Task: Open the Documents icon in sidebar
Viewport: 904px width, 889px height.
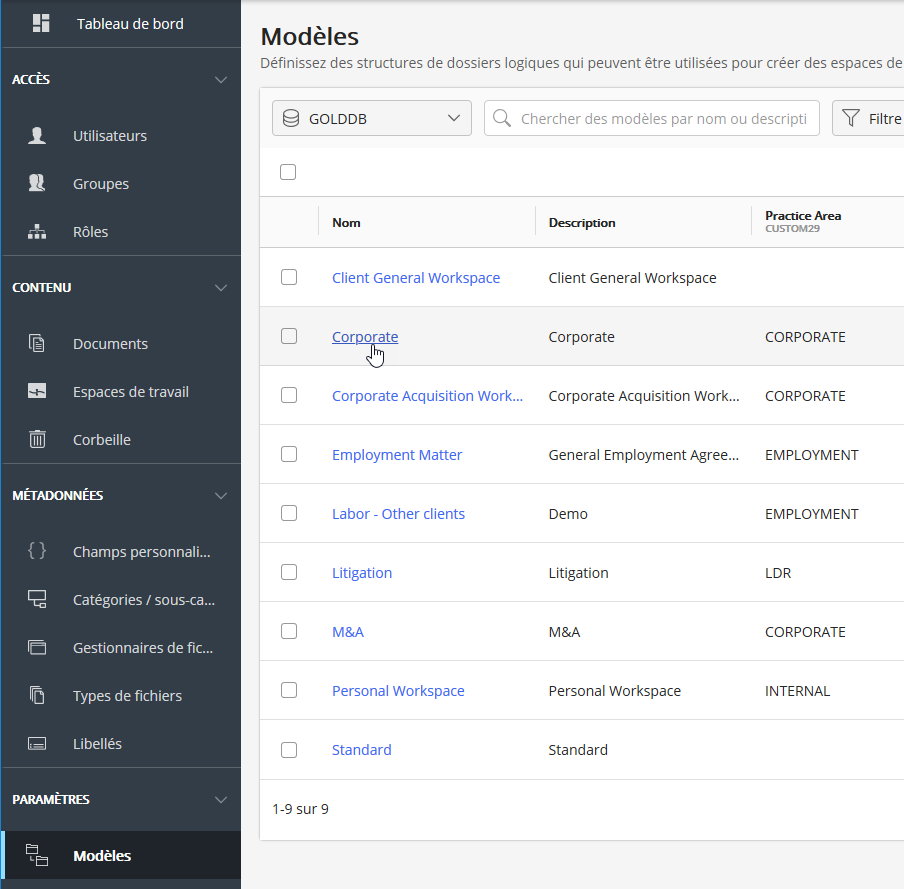Action: pos(37,344)
